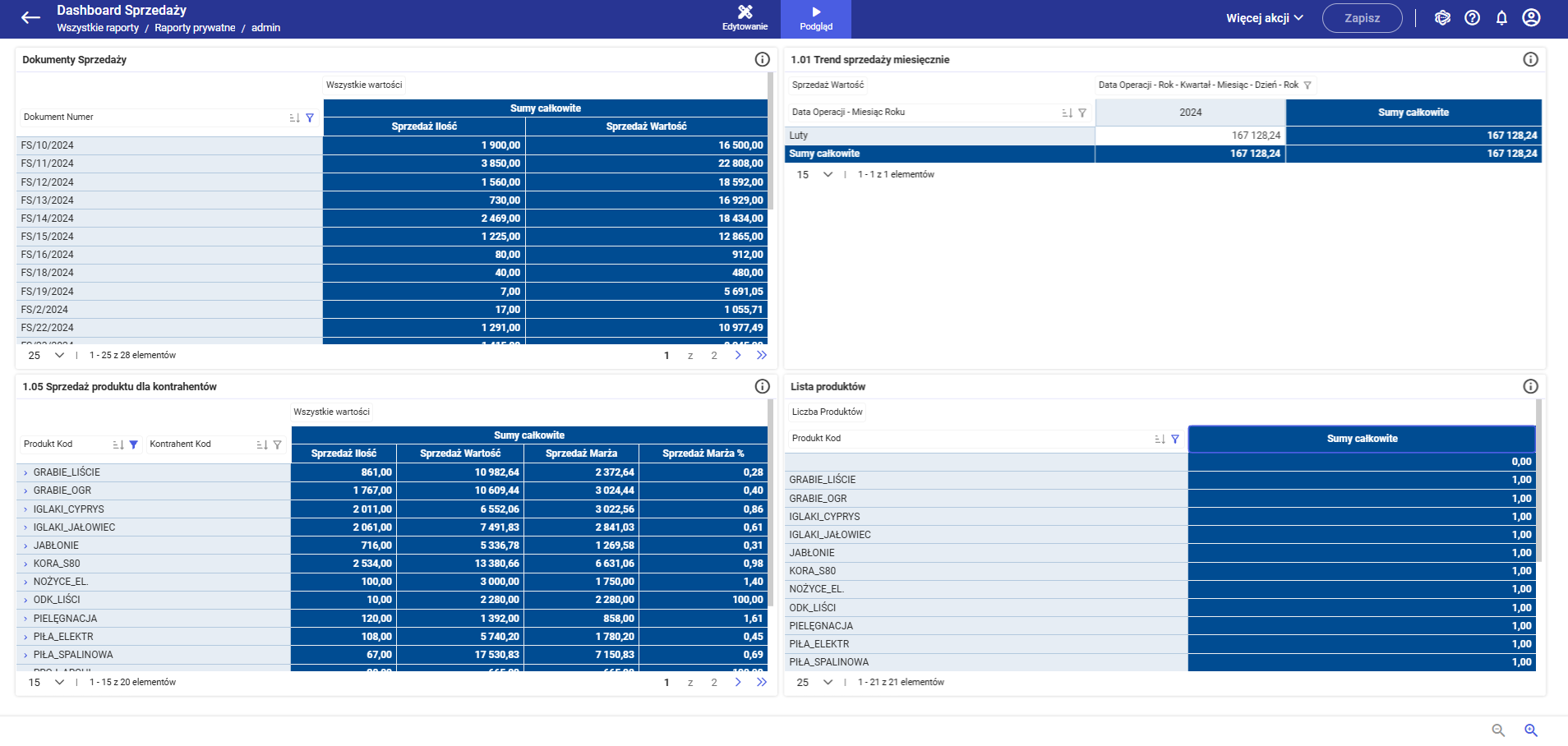This screenshot has width=1568, height=746.
Task: Switch to Edytowanie mode
Action: 745,19
